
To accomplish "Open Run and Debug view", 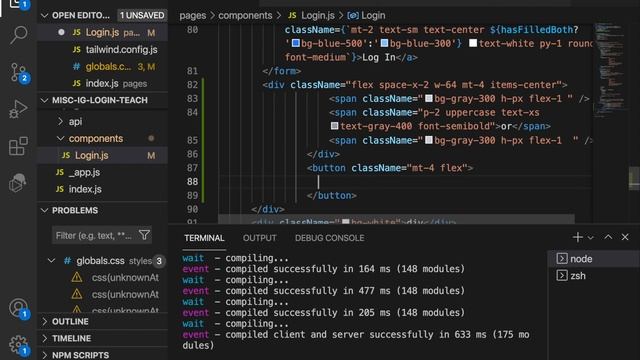I will tap(18, 109).
